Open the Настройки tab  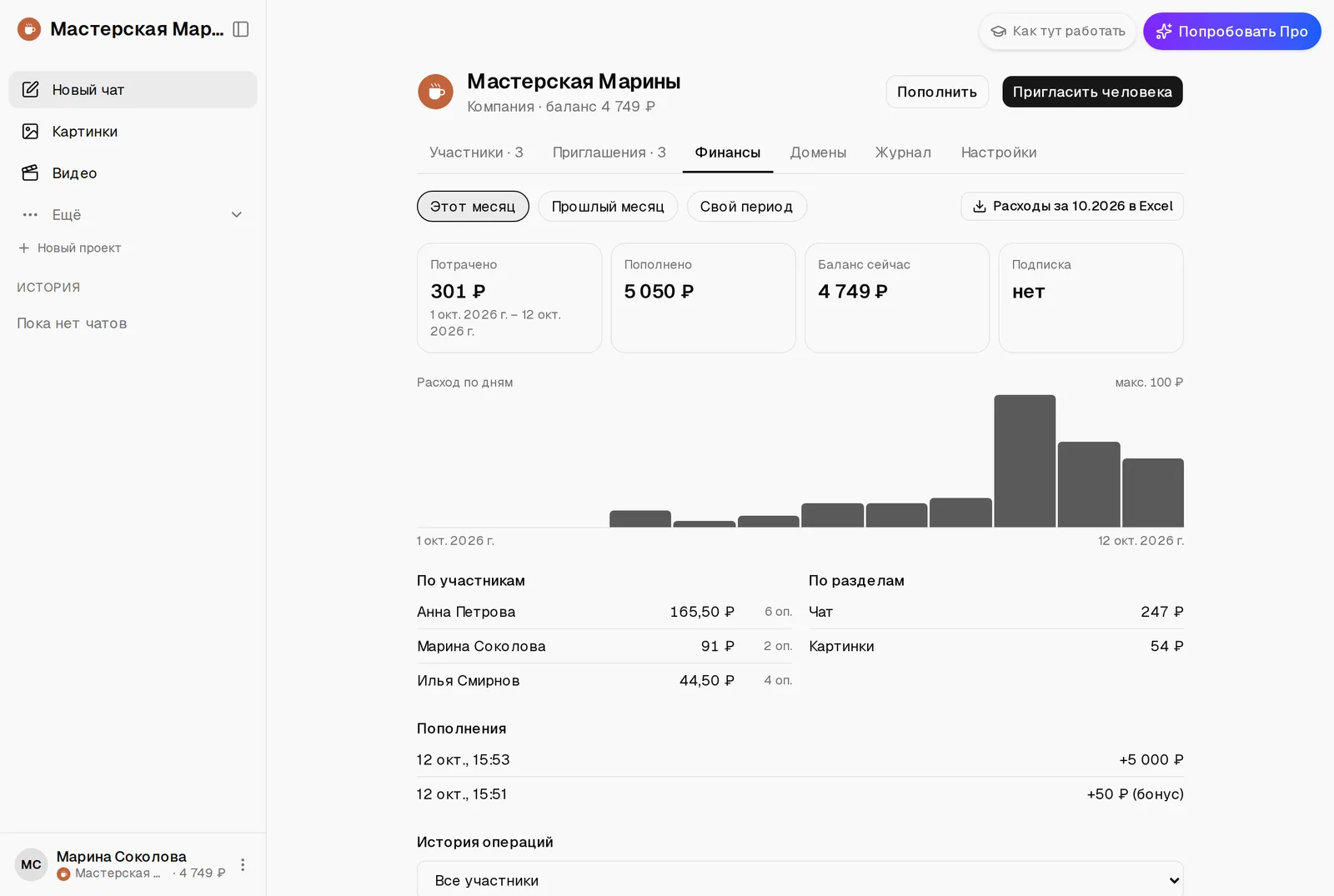[999, 153]
